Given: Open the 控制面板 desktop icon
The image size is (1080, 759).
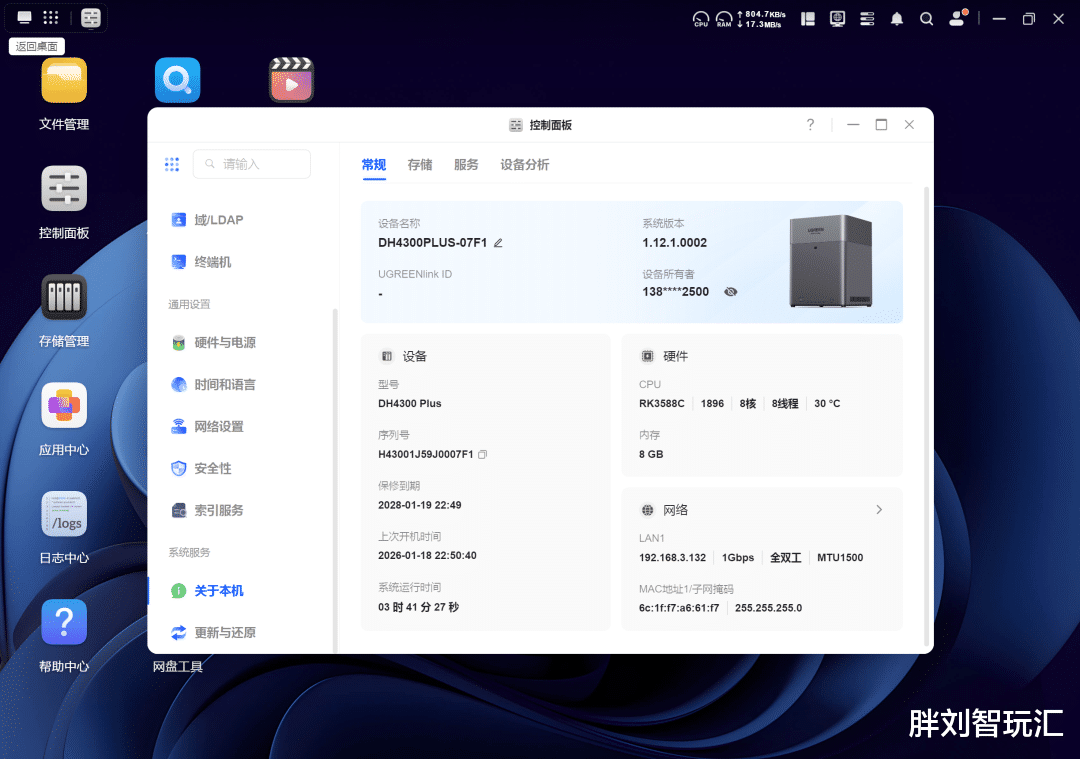Looking at the screenshot, I should tap(64, 189).
